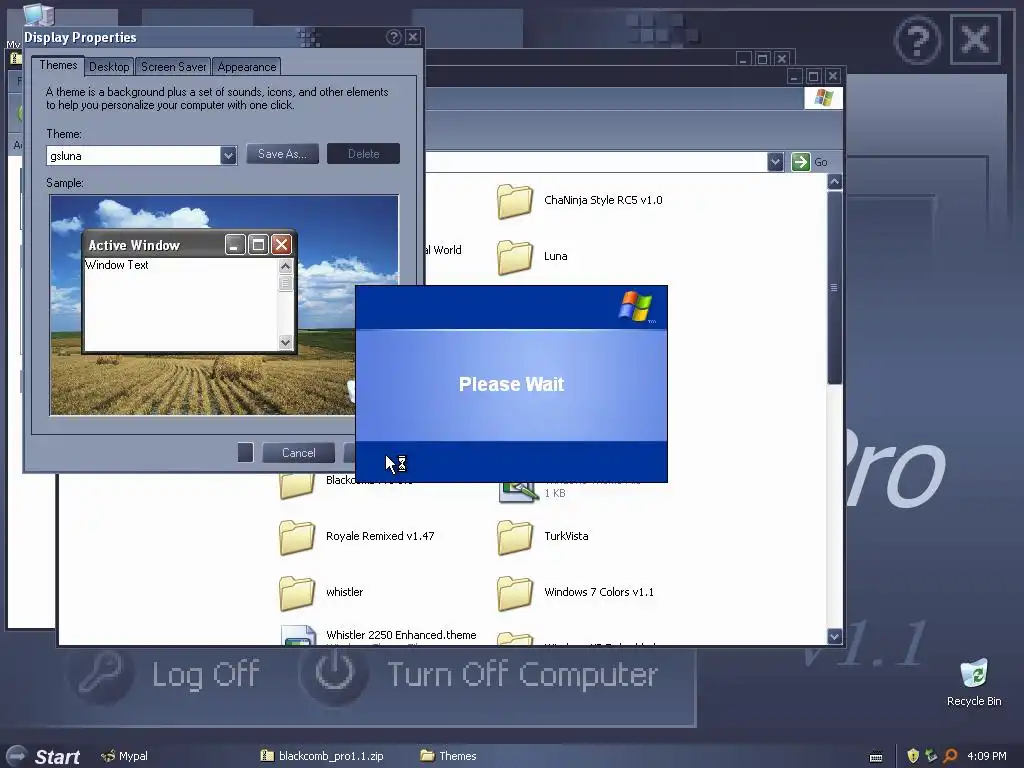
Task: Open the yellow security shield tray icon
Action: (x=913, y=756)
